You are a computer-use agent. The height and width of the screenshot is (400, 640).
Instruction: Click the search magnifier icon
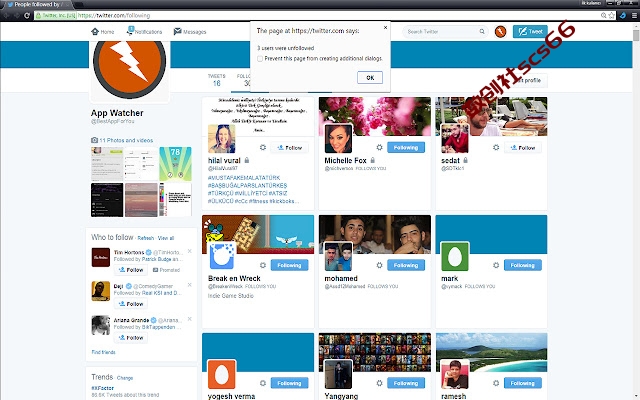pos(482,31)
